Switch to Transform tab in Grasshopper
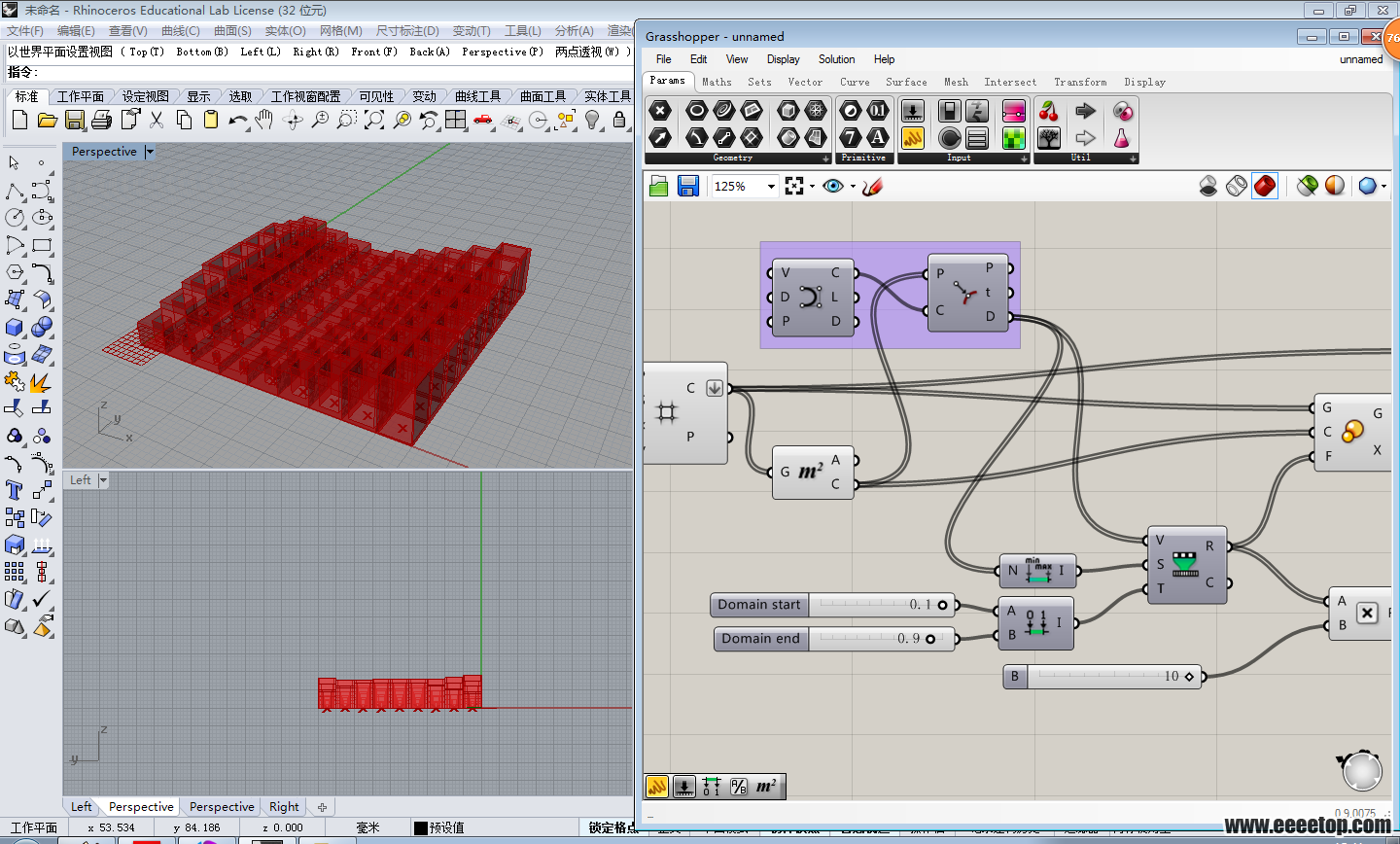Image resolution: width=1400 pixels, height=844 pixels. (1080, 83)
